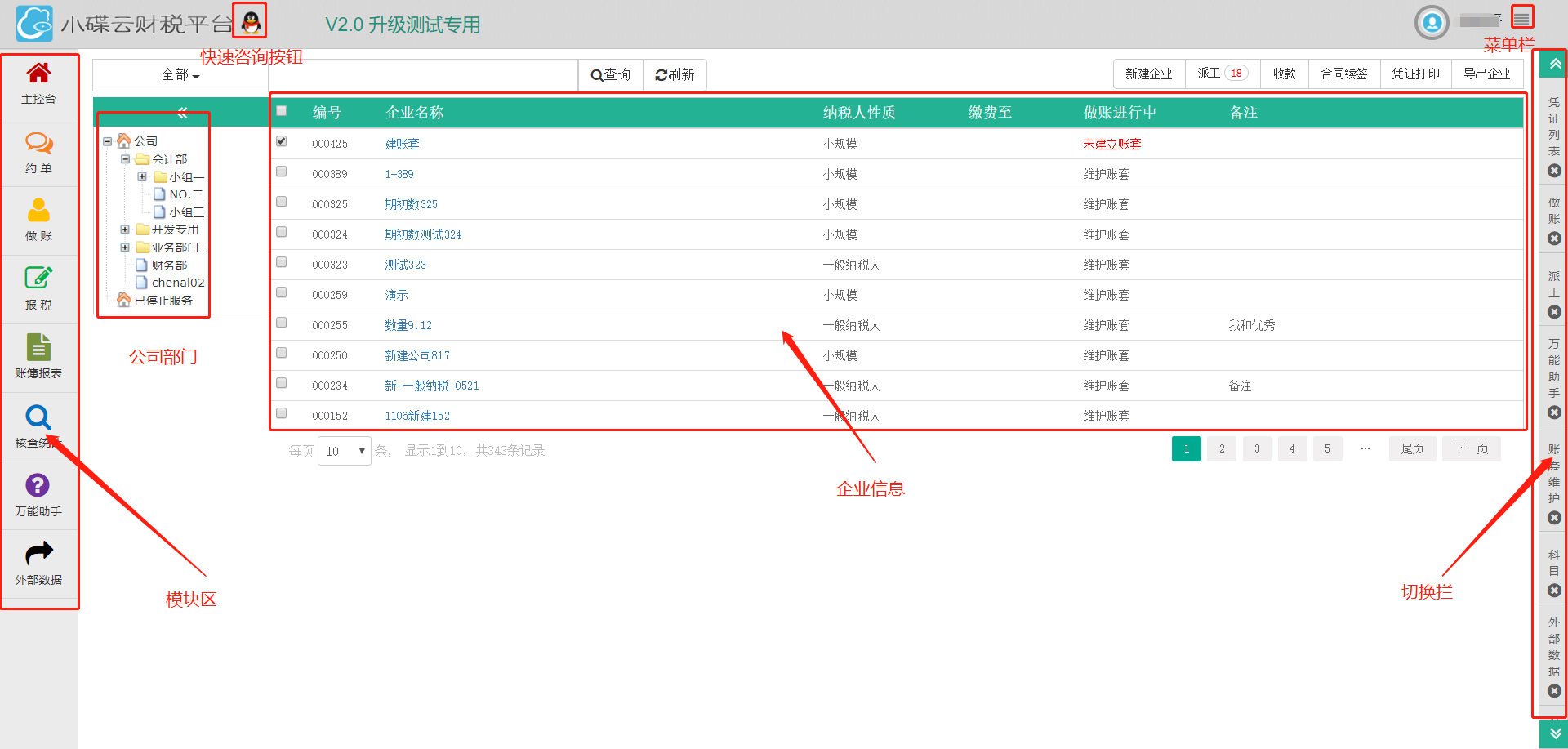The width and height of the screenshot is (1568, 749).
Task: Switch to the 凭证列表 tab
Action: tap(1552, 123)
